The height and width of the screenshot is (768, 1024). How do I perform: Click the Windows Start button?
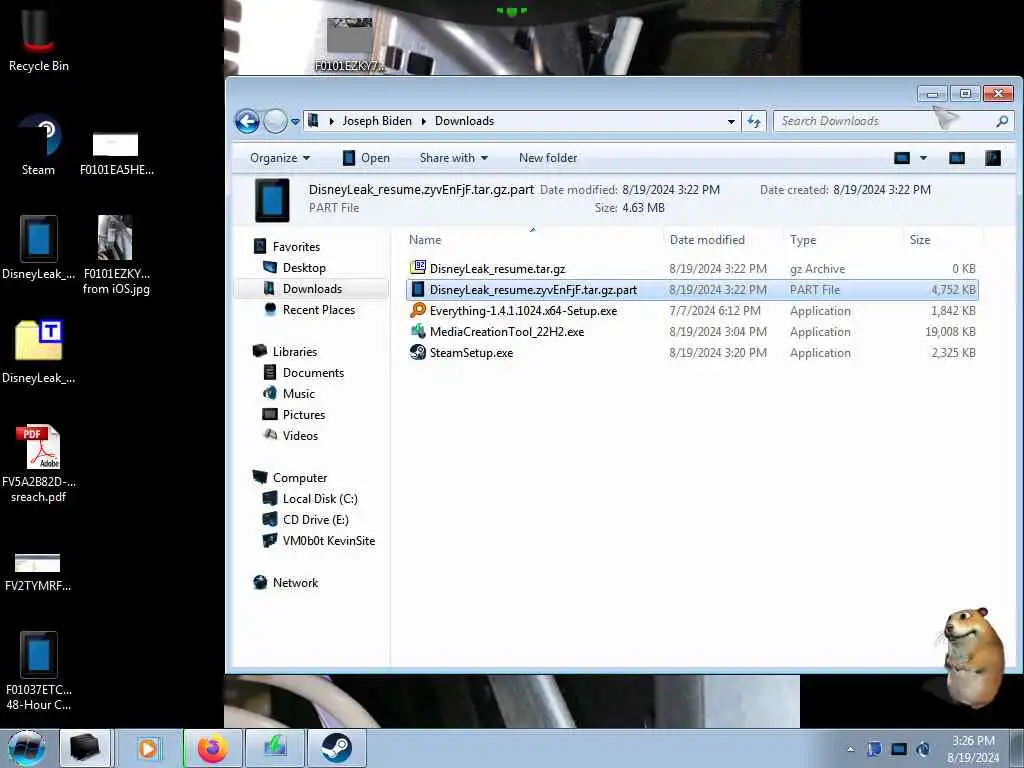(26, 748)
